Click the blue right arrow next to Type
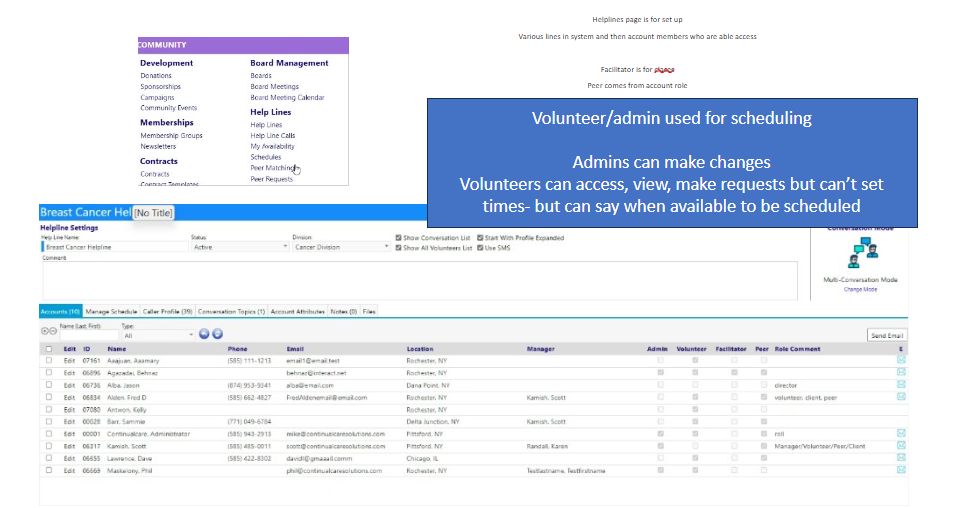 217,335
